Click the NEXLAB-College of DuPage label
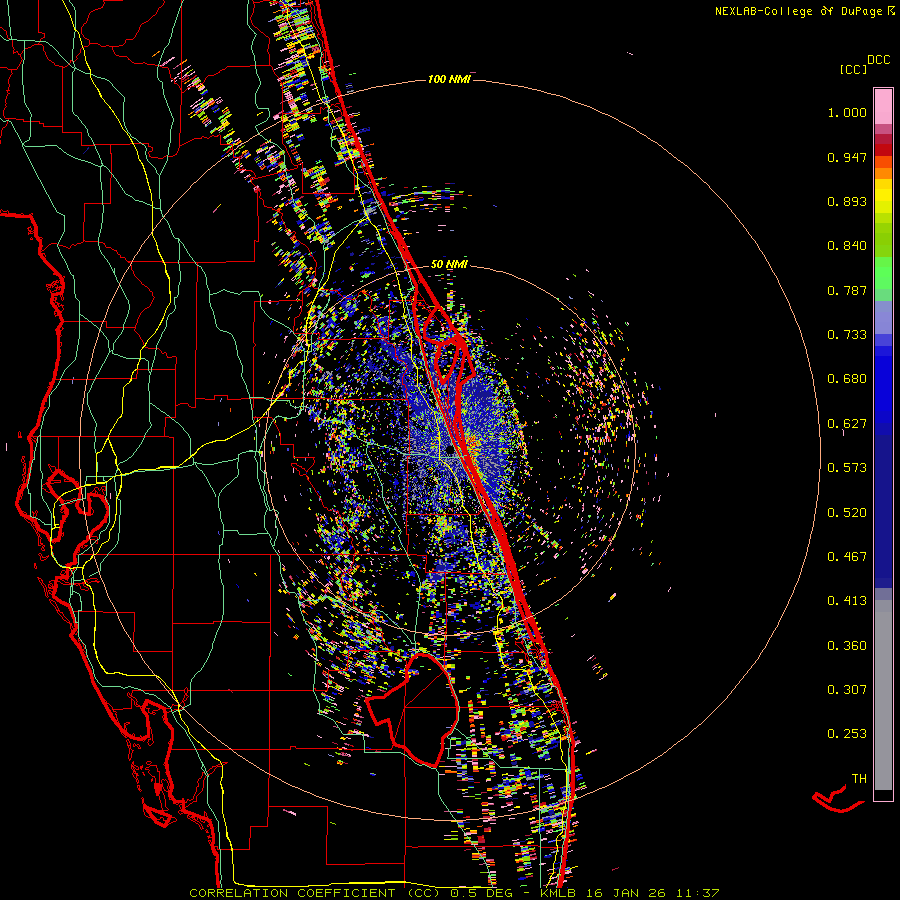 coord(804,11)
